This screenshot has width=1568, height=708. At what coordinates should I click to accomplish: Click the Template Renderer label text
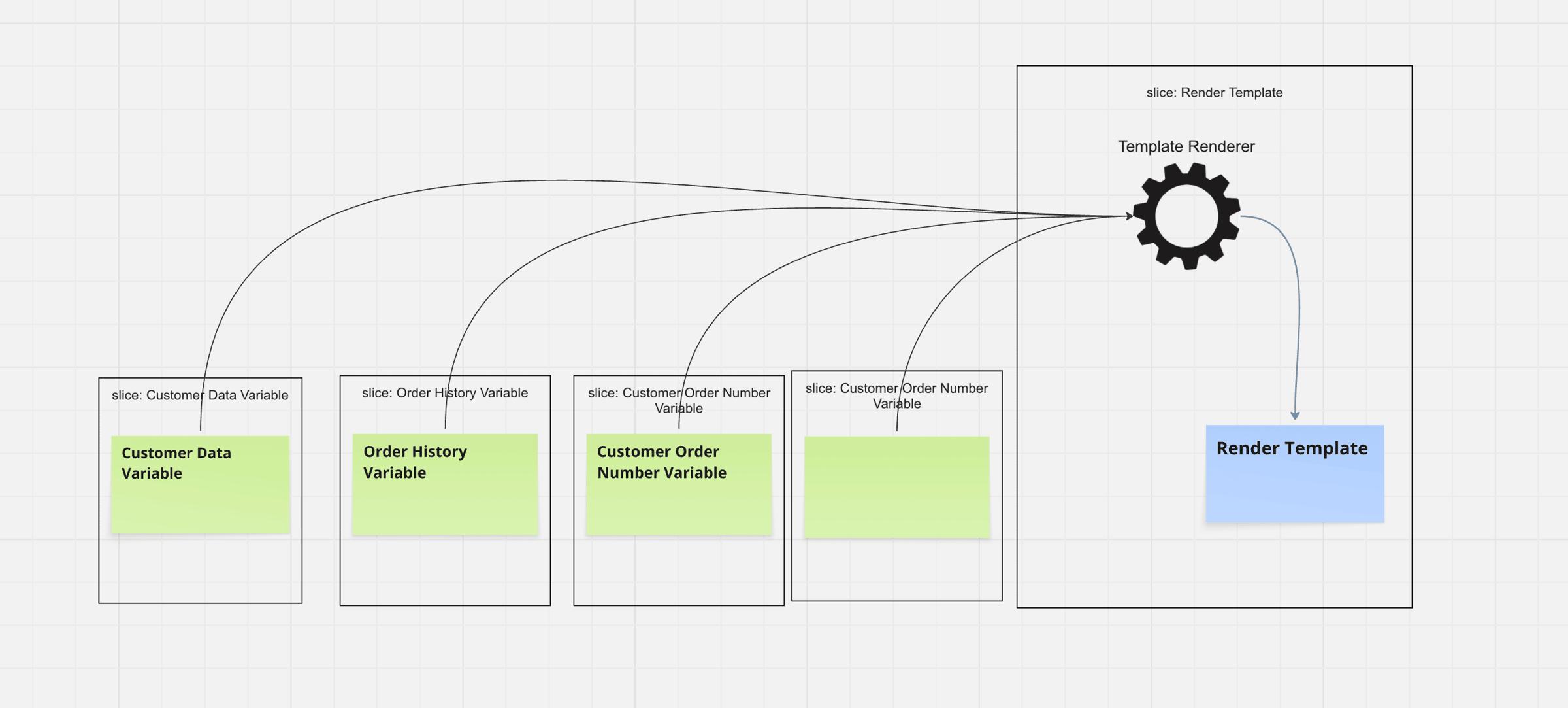(1186, 146)
